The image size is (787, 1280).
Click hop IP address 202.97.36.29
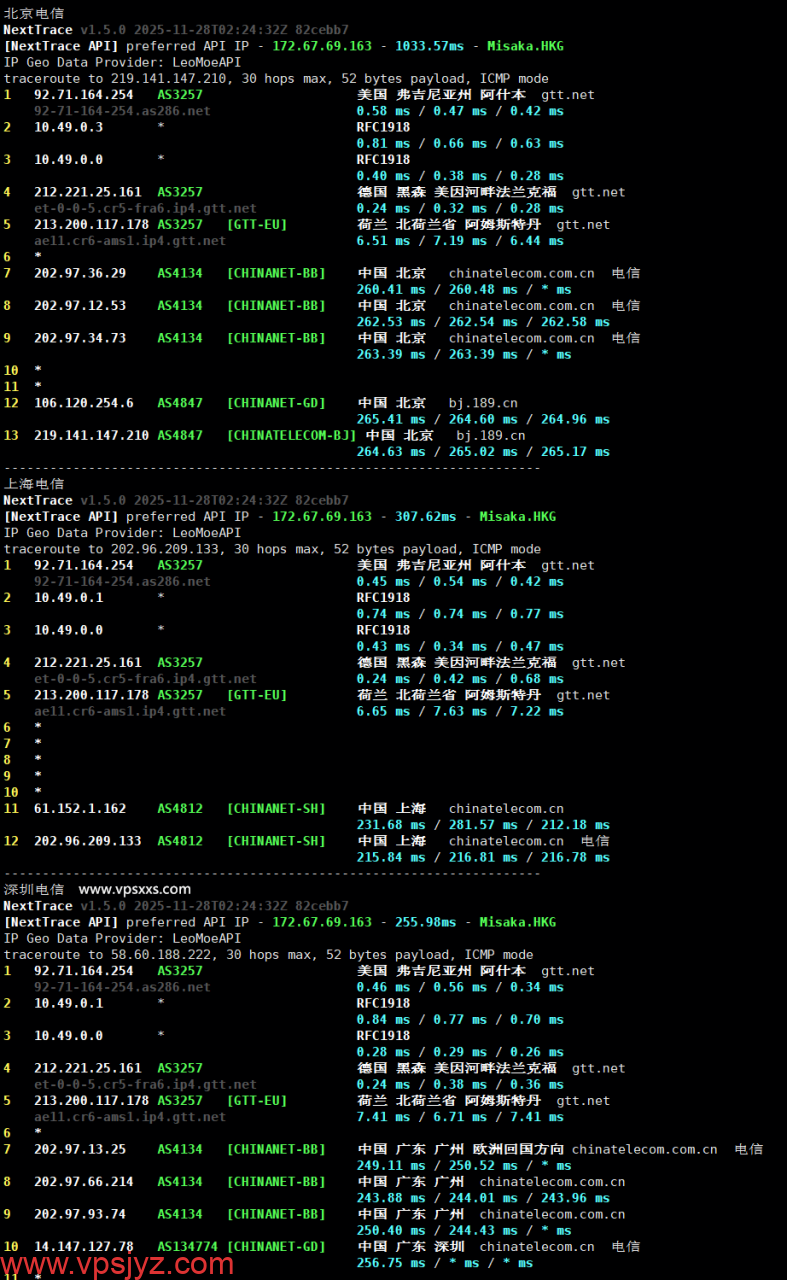pyautogui.click(x=80, y=273)
